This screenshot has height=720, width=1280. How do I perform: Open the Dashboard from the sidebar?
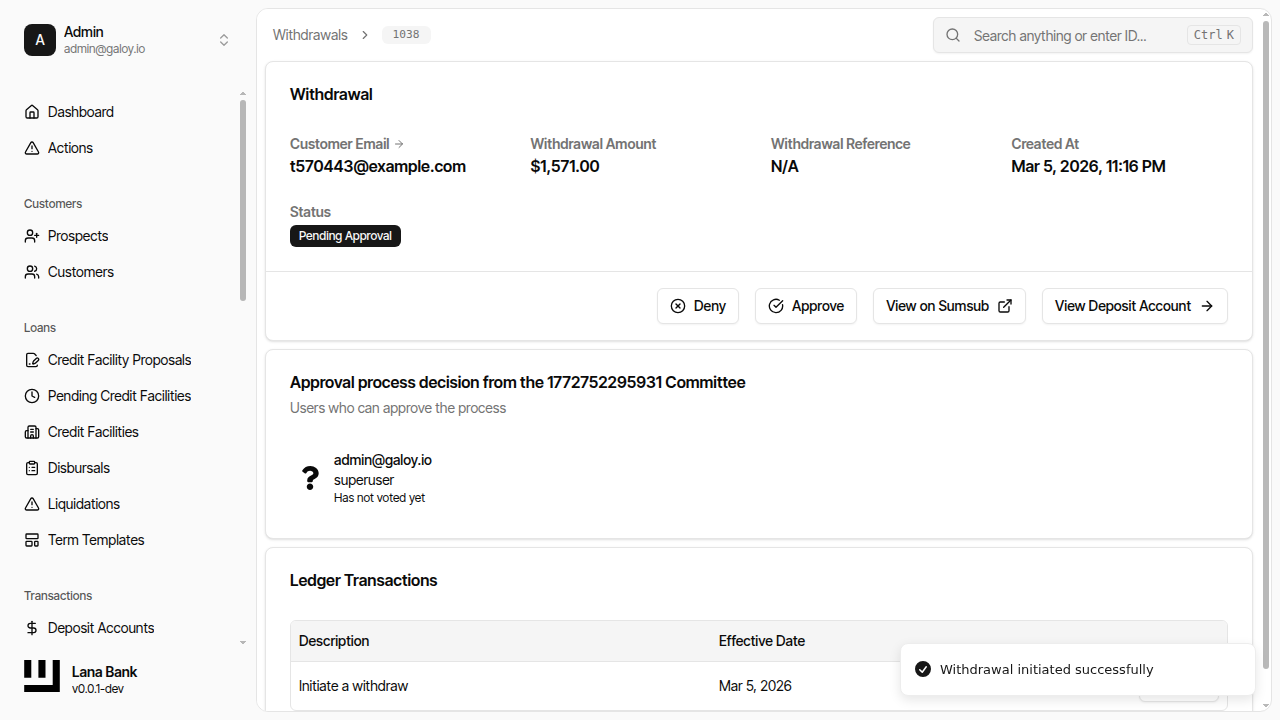(80, 111)
